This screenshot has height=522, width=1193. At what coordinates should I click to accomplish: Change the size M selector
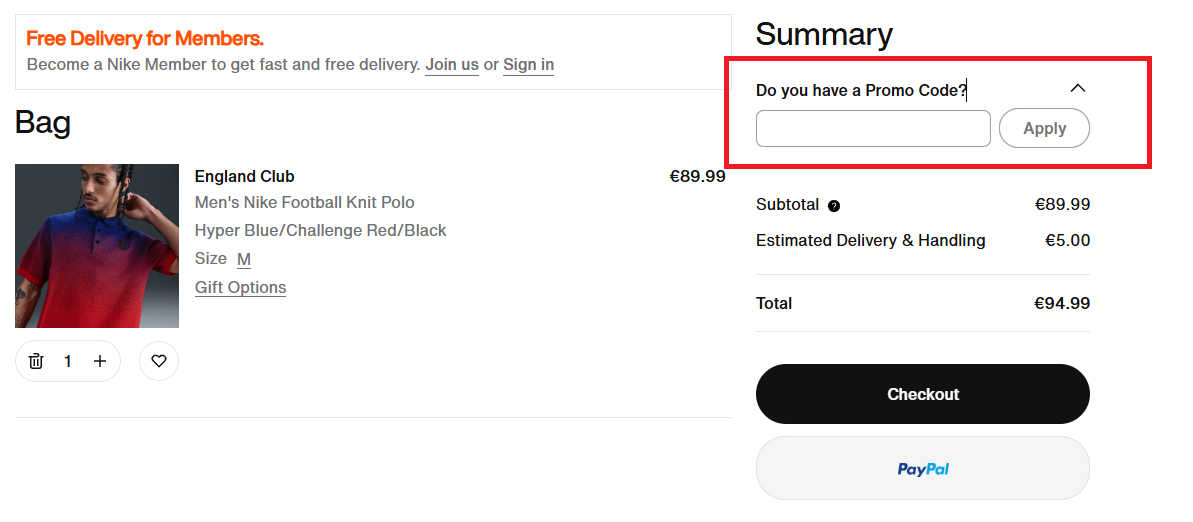[x=243, y=259]
